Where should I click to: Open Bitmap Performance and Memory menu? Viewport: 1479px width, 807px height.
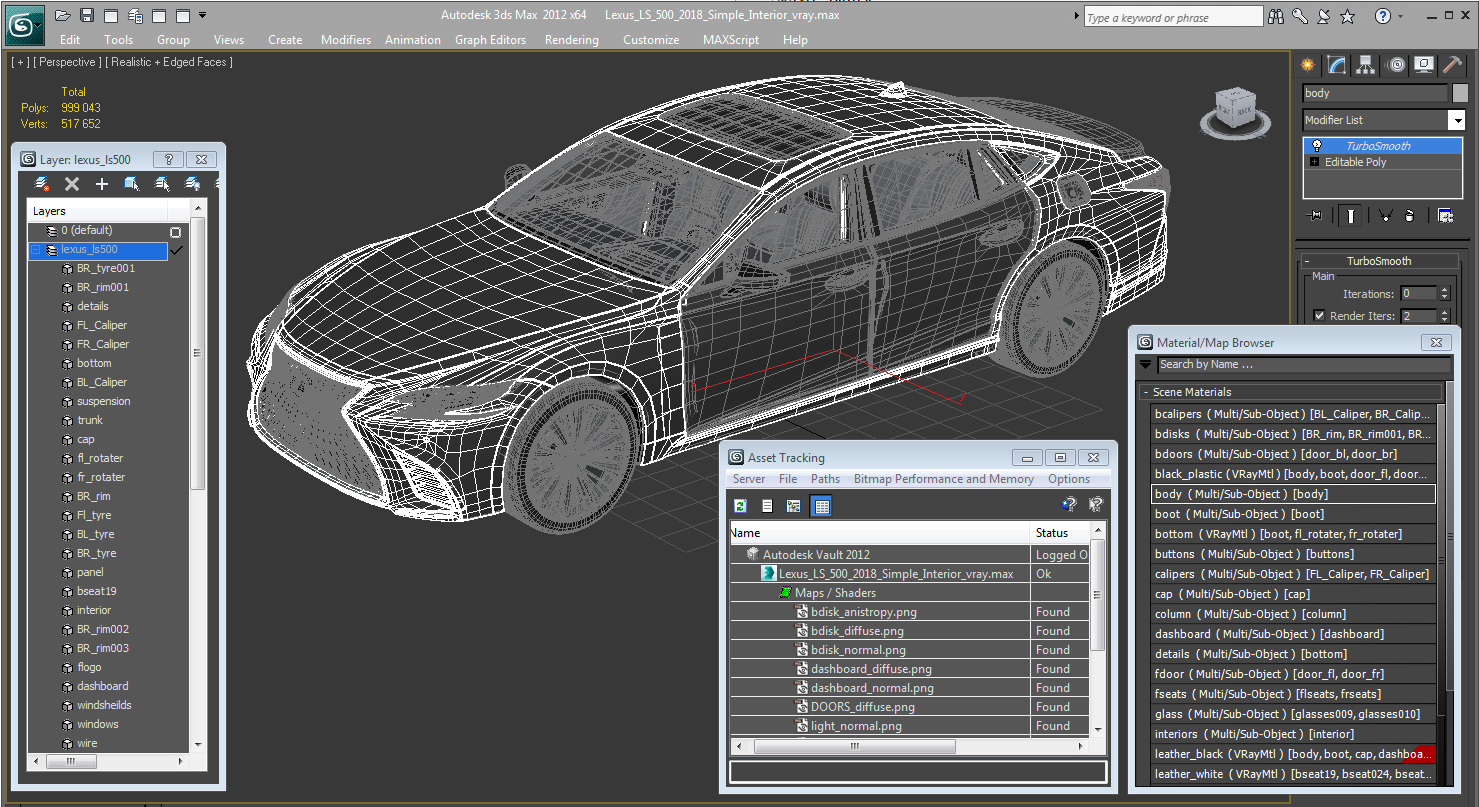(944, 479)
